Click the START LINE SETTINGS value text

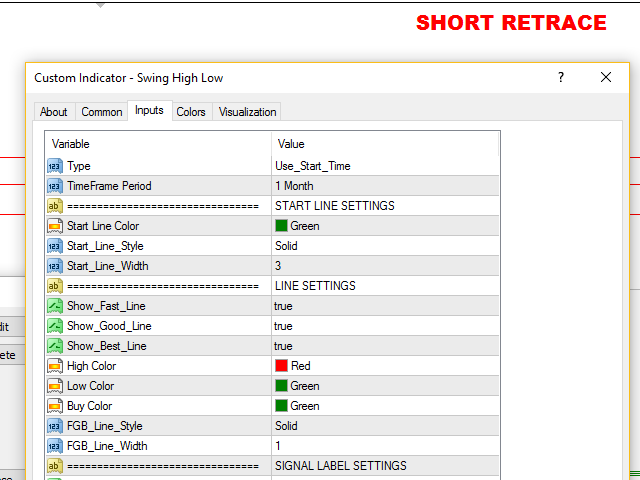pyautogui.click(x=335, y=206)
